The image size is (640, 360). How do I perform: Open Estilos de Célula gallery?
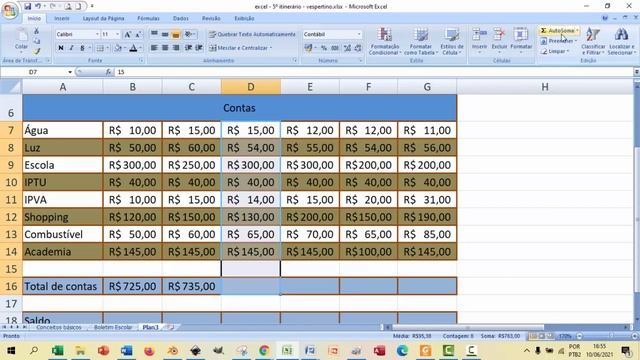click(x=452, y=41)
